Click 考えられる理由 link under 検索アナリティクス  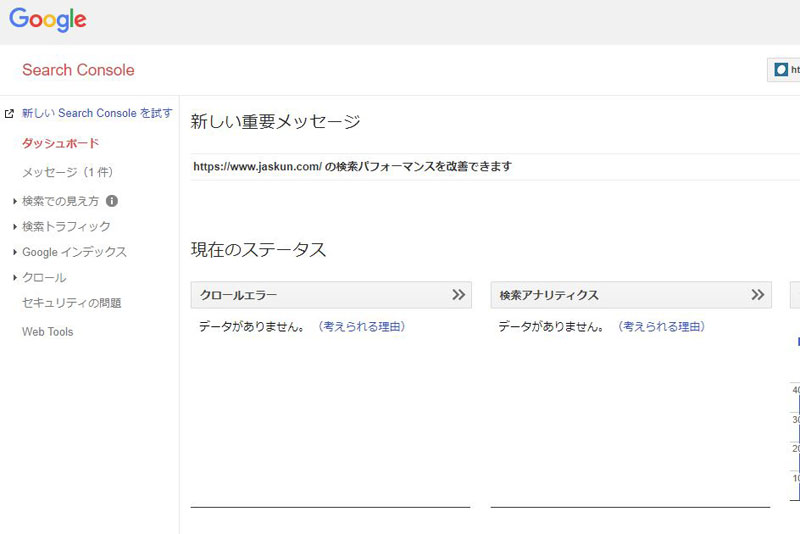[661, 326]
